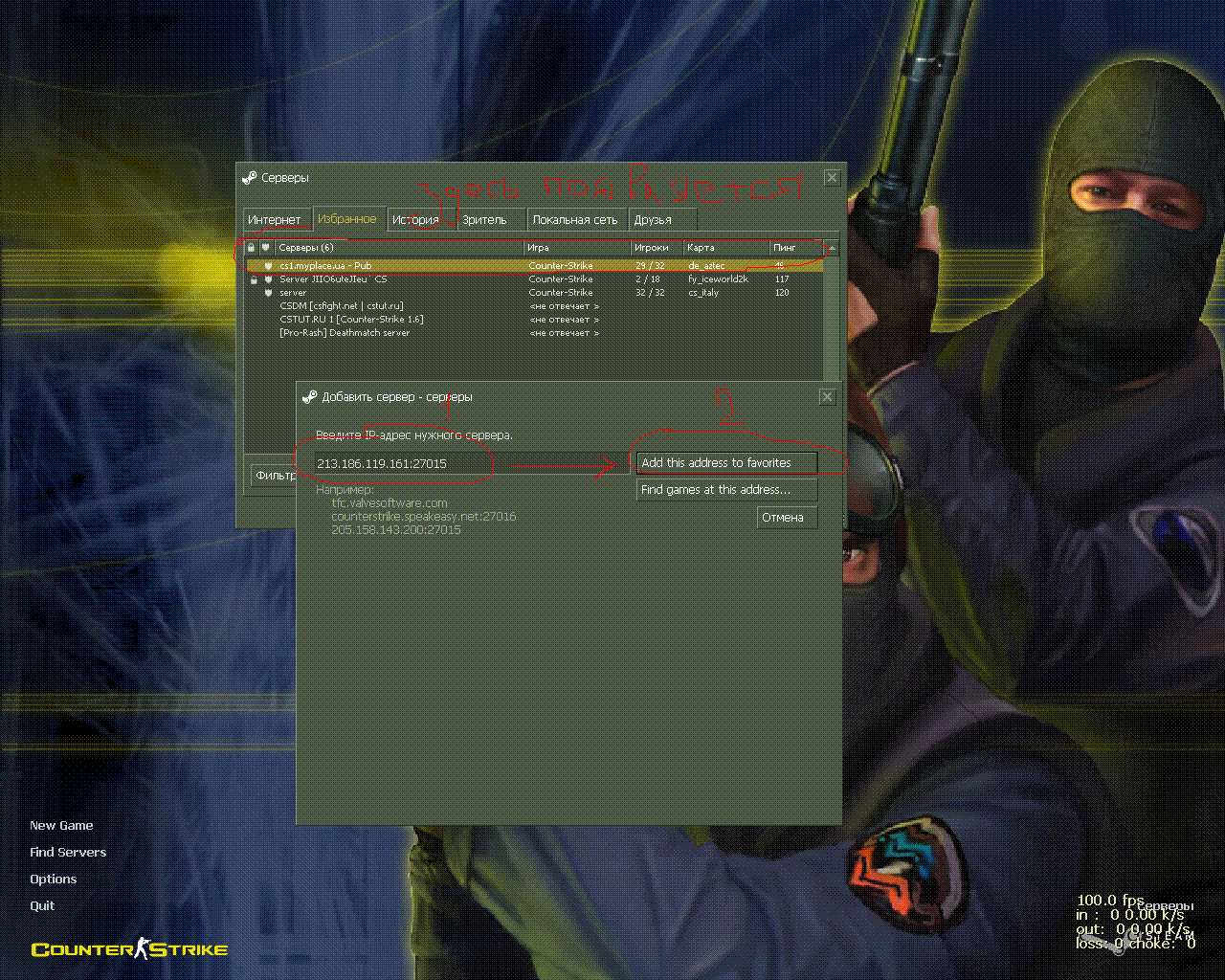Cancel with the Отмена button

pos(787,518)
